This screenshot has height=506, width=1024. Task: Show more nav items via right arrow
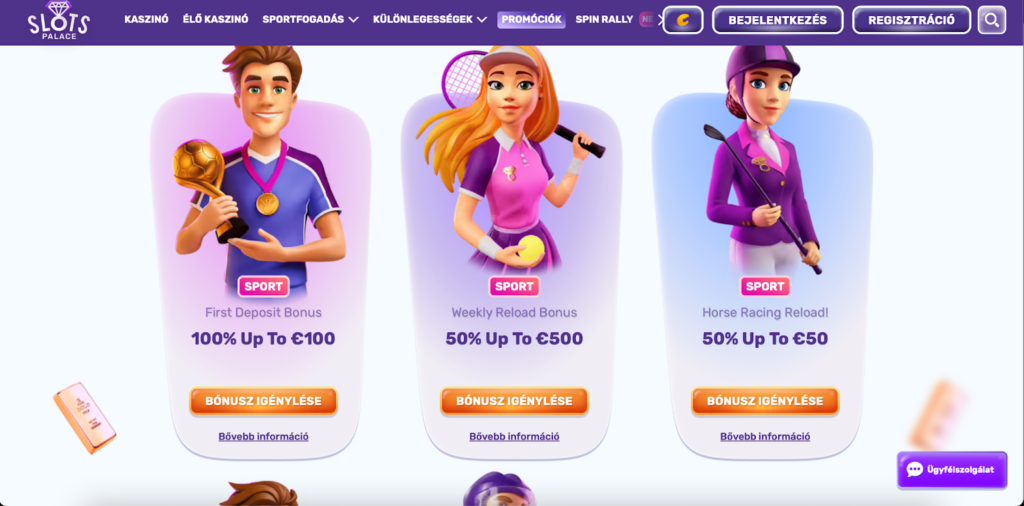coord(659,20)
